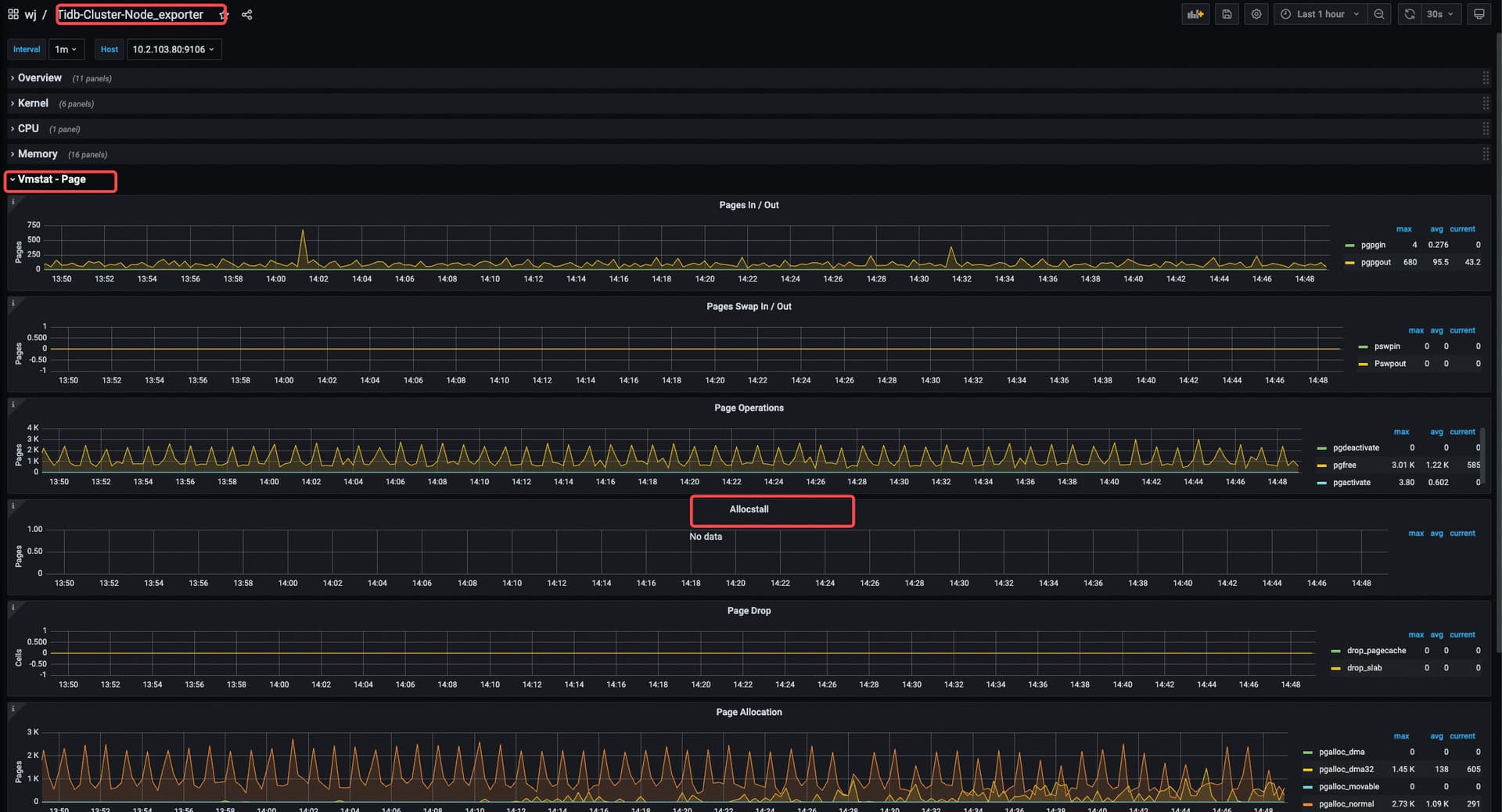Screen dimensions: 1502x812
Task: Collapse the Vmstat - Page row
Action: click(52, 180)
